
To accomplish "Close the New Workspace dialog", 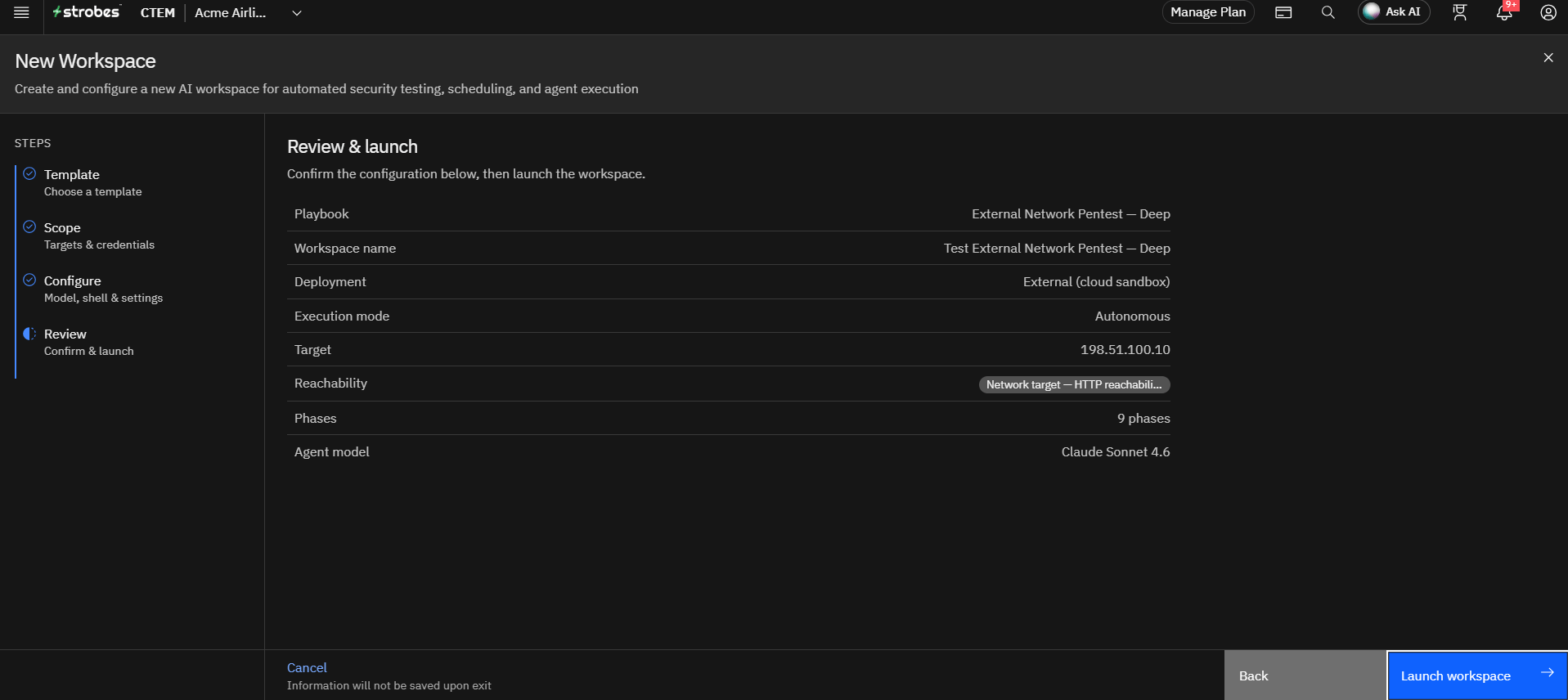I will tap(1548, 57).
